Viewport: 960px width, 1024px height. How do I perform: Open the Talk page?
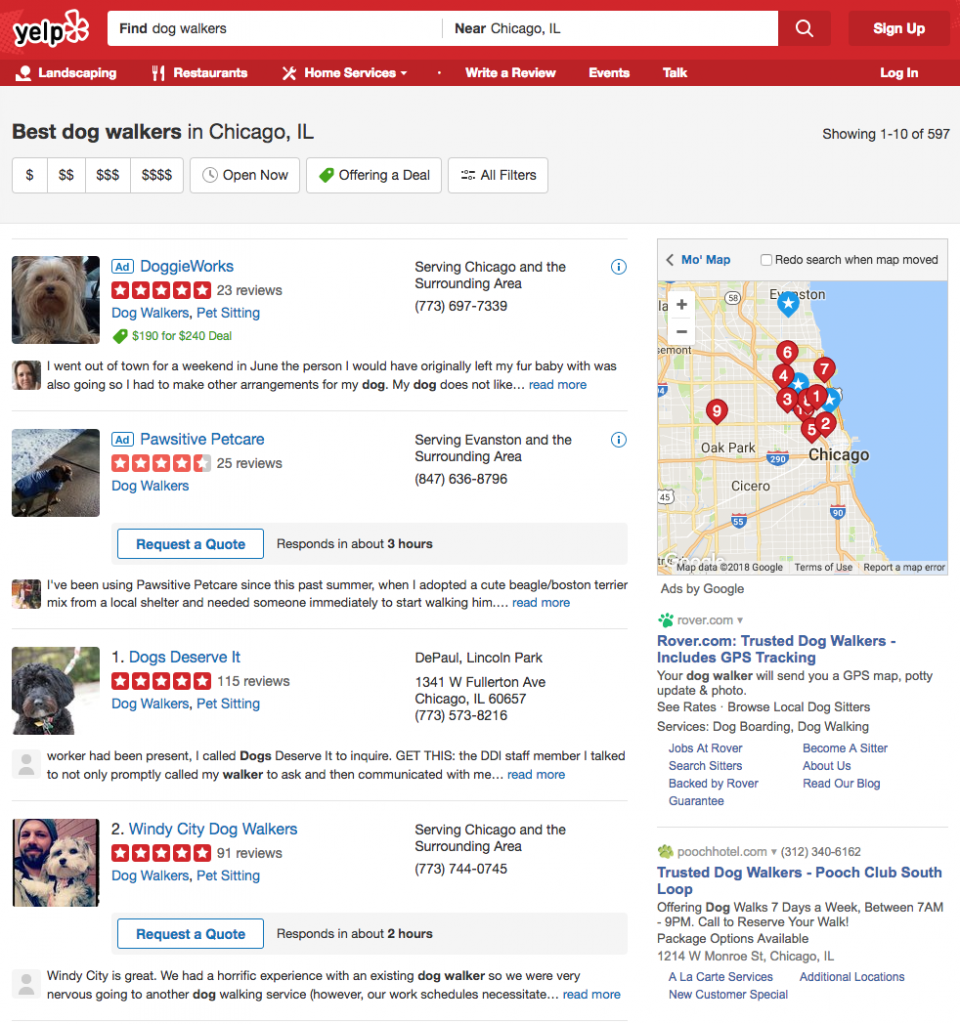coord(675,73)
